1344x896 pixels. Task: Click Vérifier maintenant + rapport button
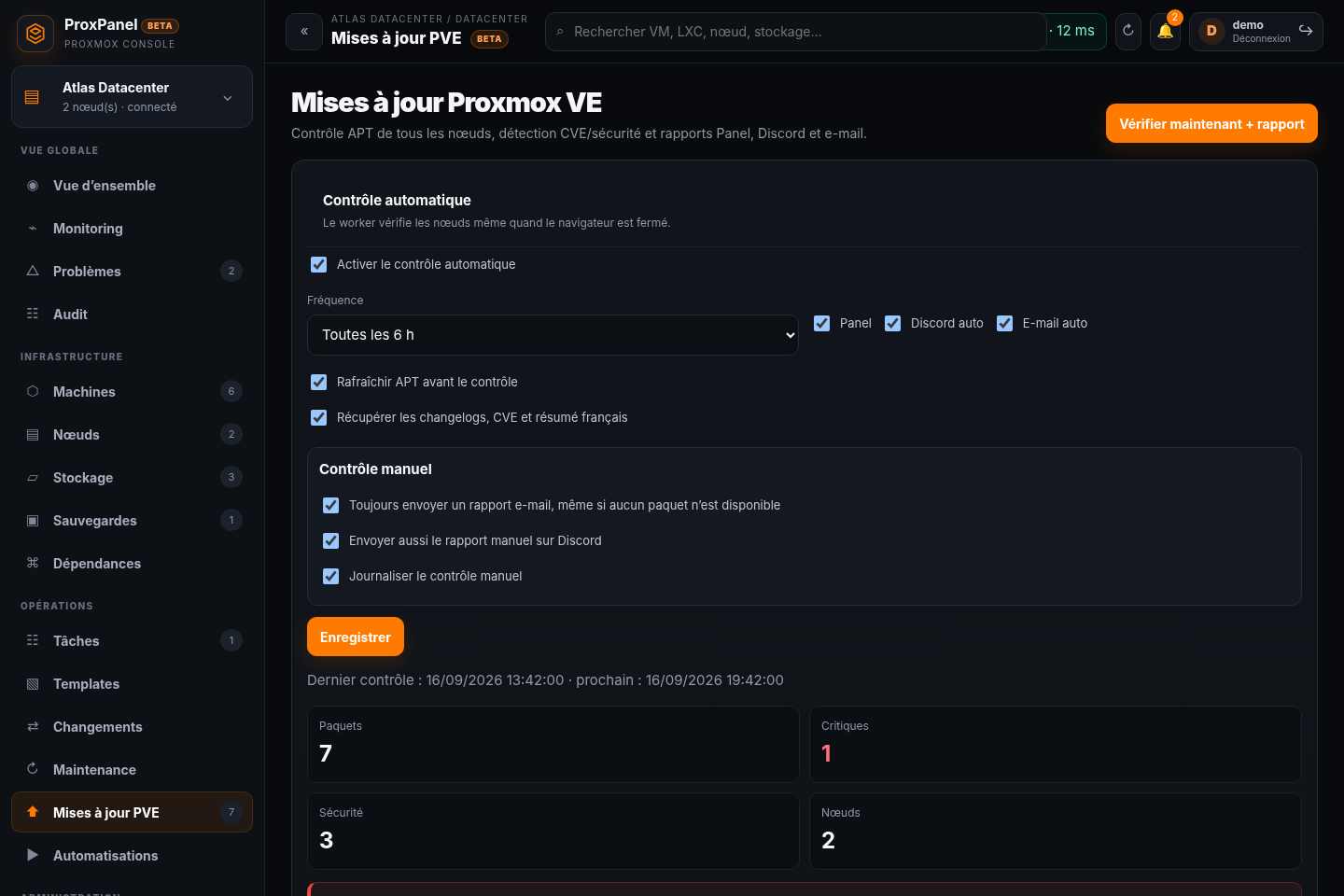[x=1211, y=123]
